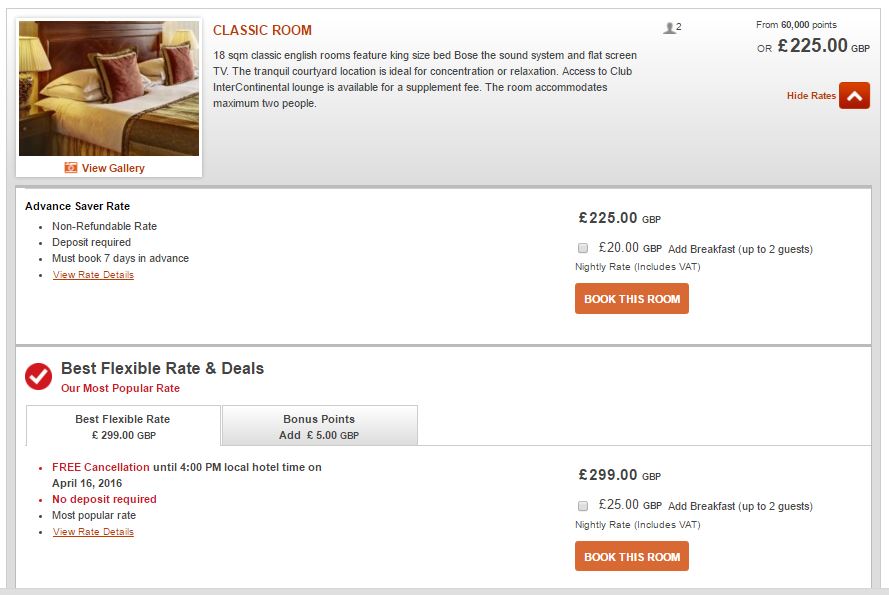This screenshot has height=595, width=889.
Task: Click the CLASSIC ROOM title
Action: [262, 31]
